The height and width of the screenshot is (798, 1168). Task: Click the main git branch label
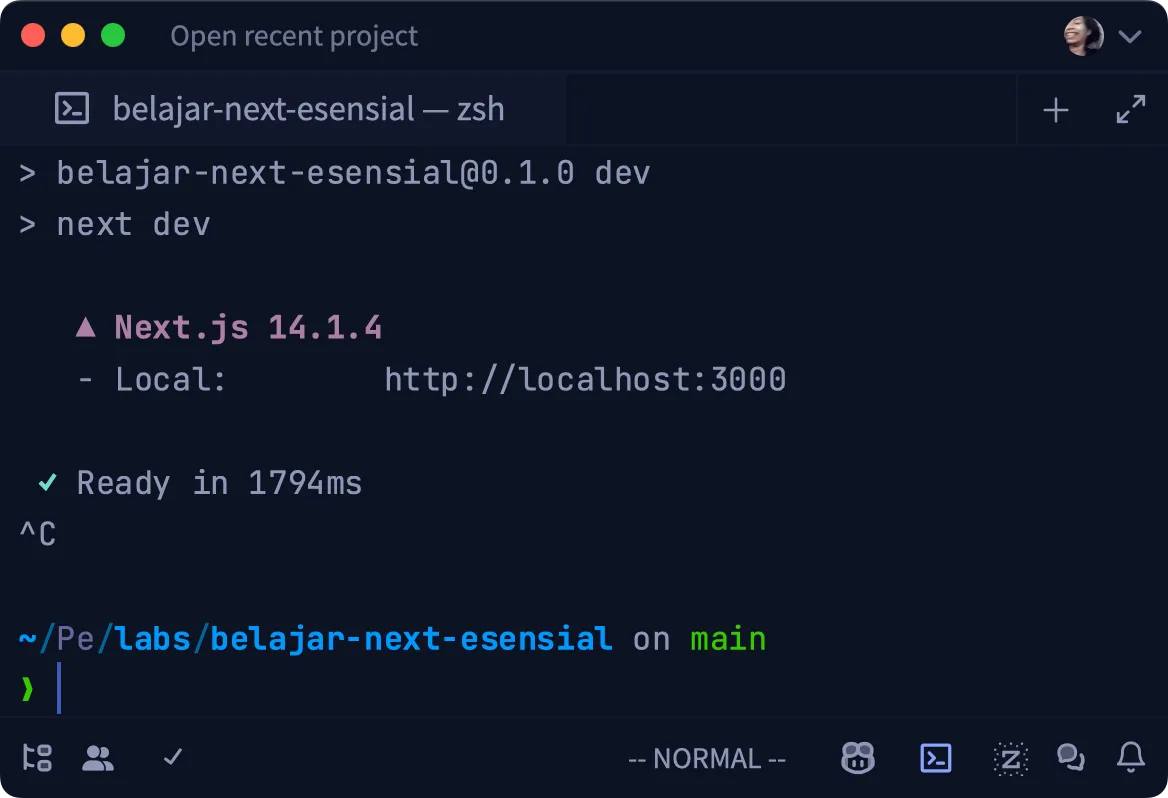coord(727,638)
